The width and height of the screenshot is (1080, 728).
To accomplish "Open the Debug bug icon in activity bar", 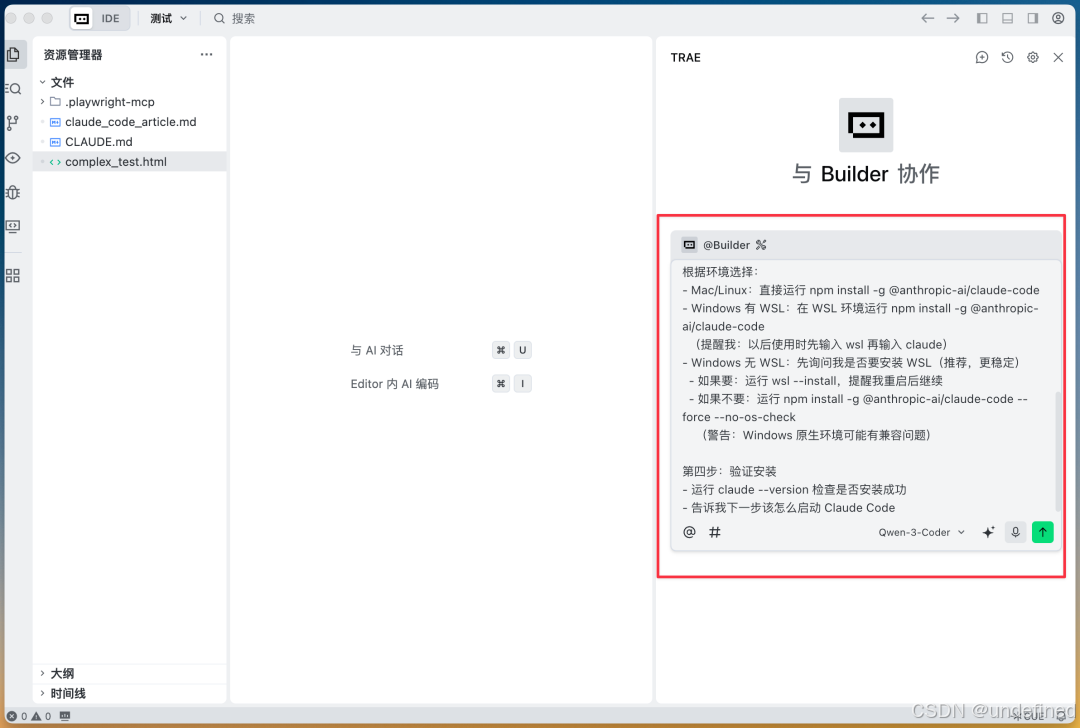I will (x=13, y=192).
